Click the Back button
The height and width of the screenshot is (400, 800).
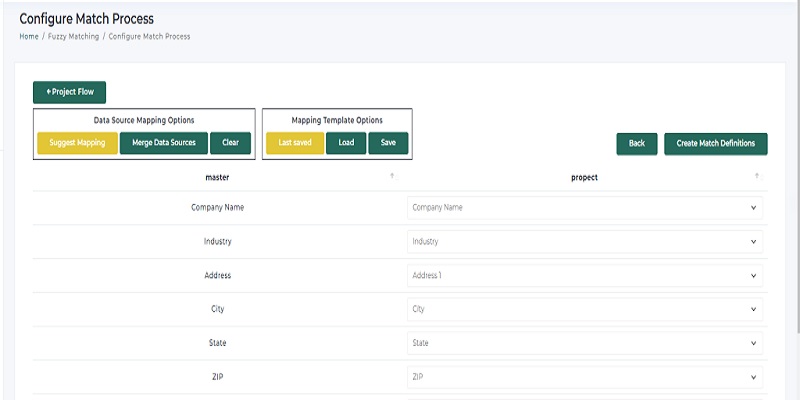636,144
